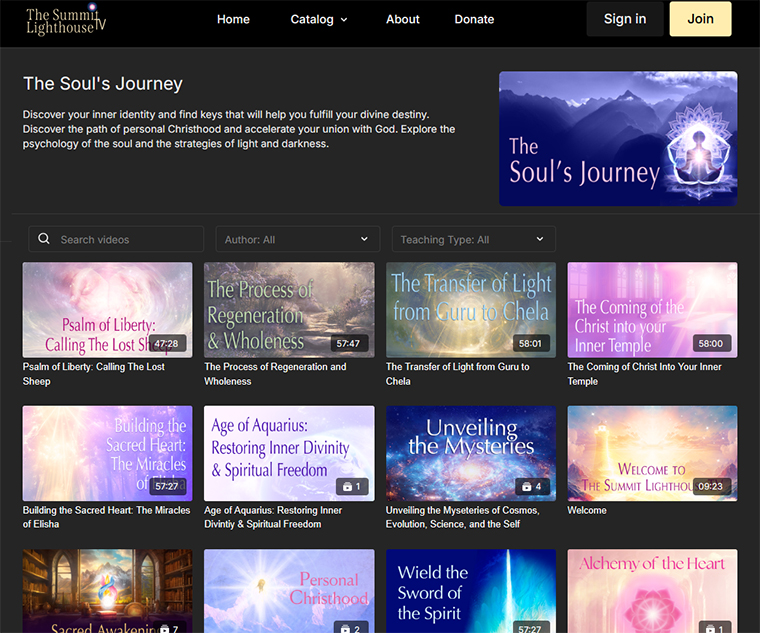
Task: Open Transfer of Light from Guru thumbnail
Action: [x=471, y=310]
